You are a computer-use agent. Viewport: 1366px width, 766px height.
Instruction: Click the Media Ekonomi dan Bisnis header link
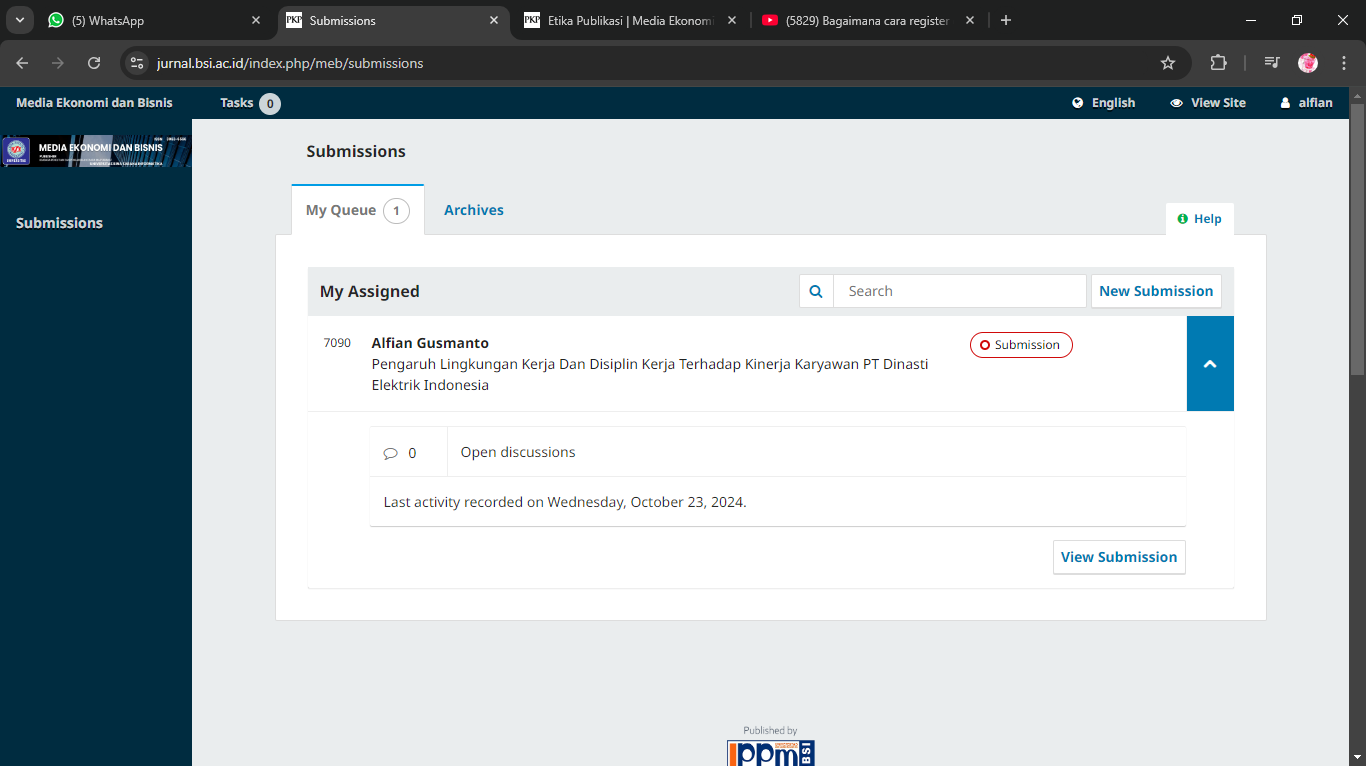coord(94,103)
